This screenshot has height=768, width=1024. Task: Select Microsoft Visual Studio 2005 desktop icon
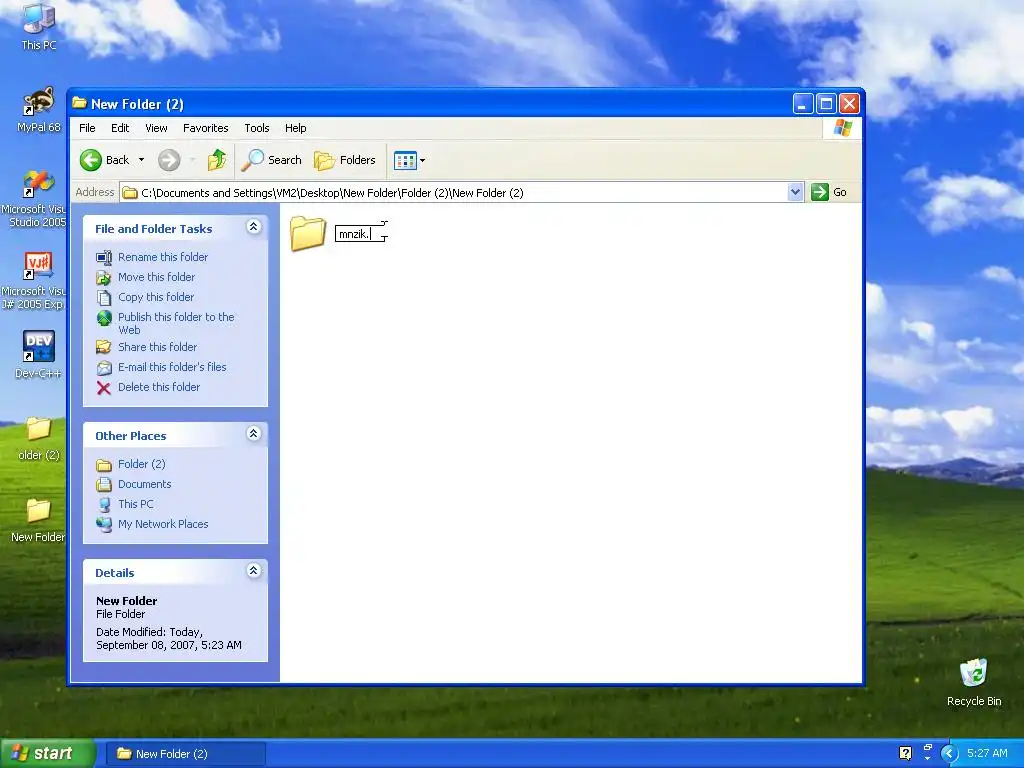click(x=34, y=199)
